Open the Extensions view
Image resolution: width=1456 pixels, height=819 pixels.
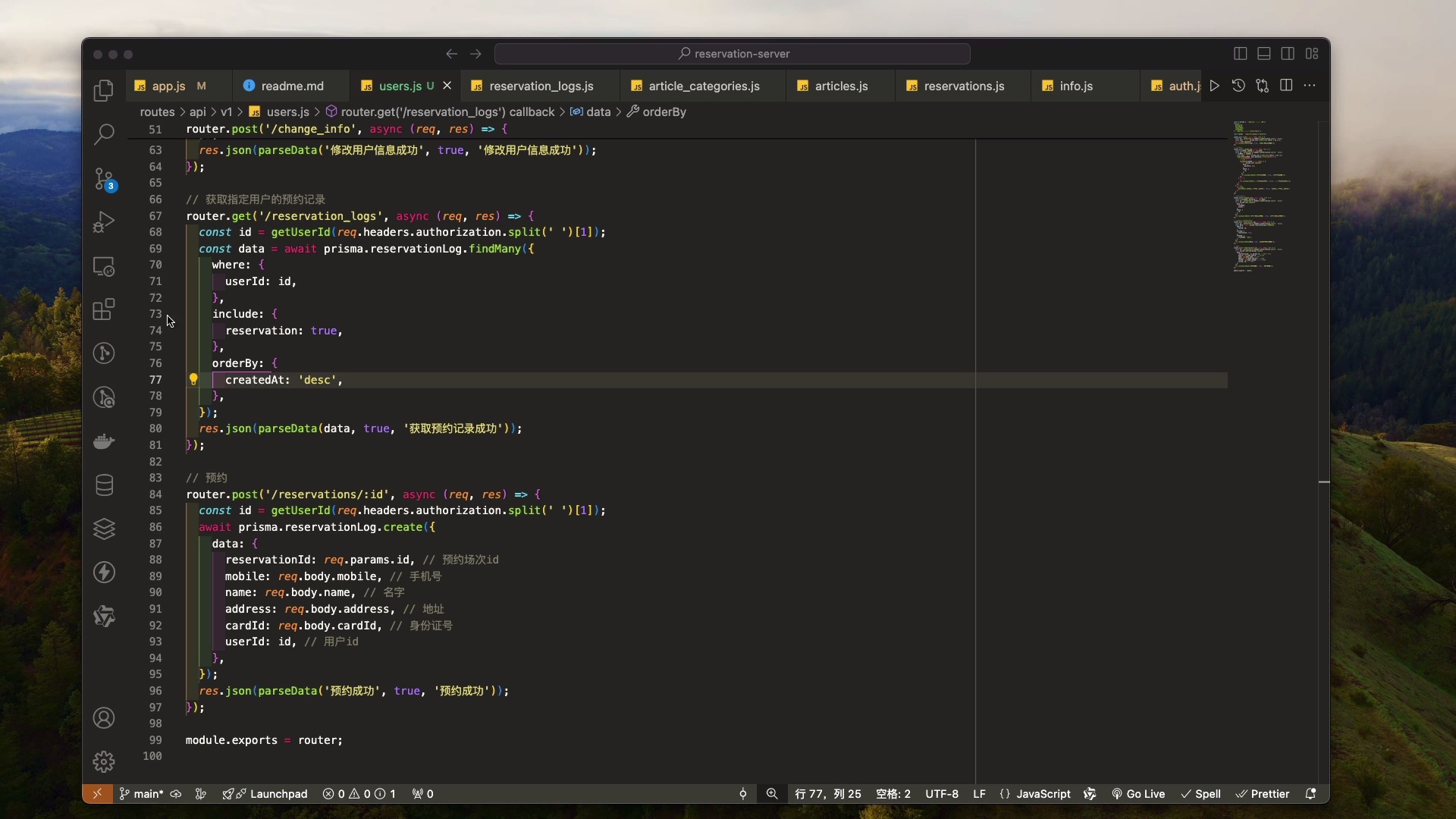(104, 309)
